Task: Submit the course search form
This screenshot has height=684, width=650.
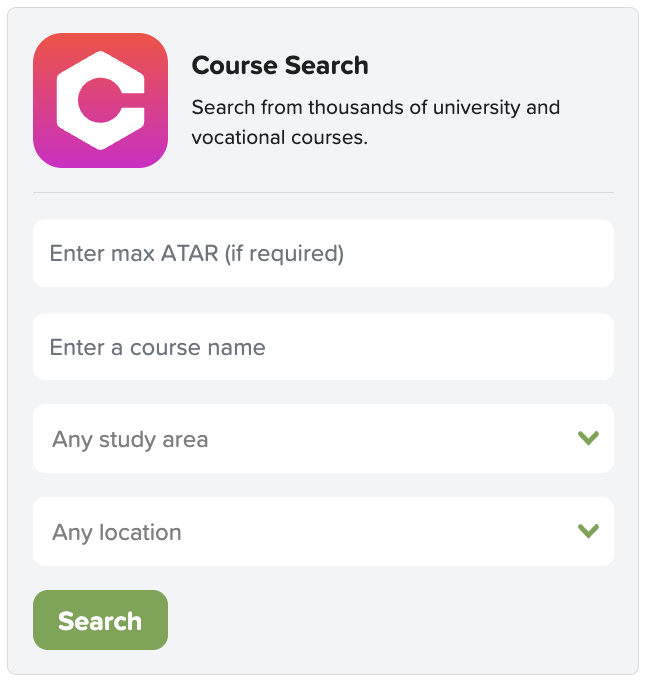Action: pyautogui.click(x=100, y=620)
